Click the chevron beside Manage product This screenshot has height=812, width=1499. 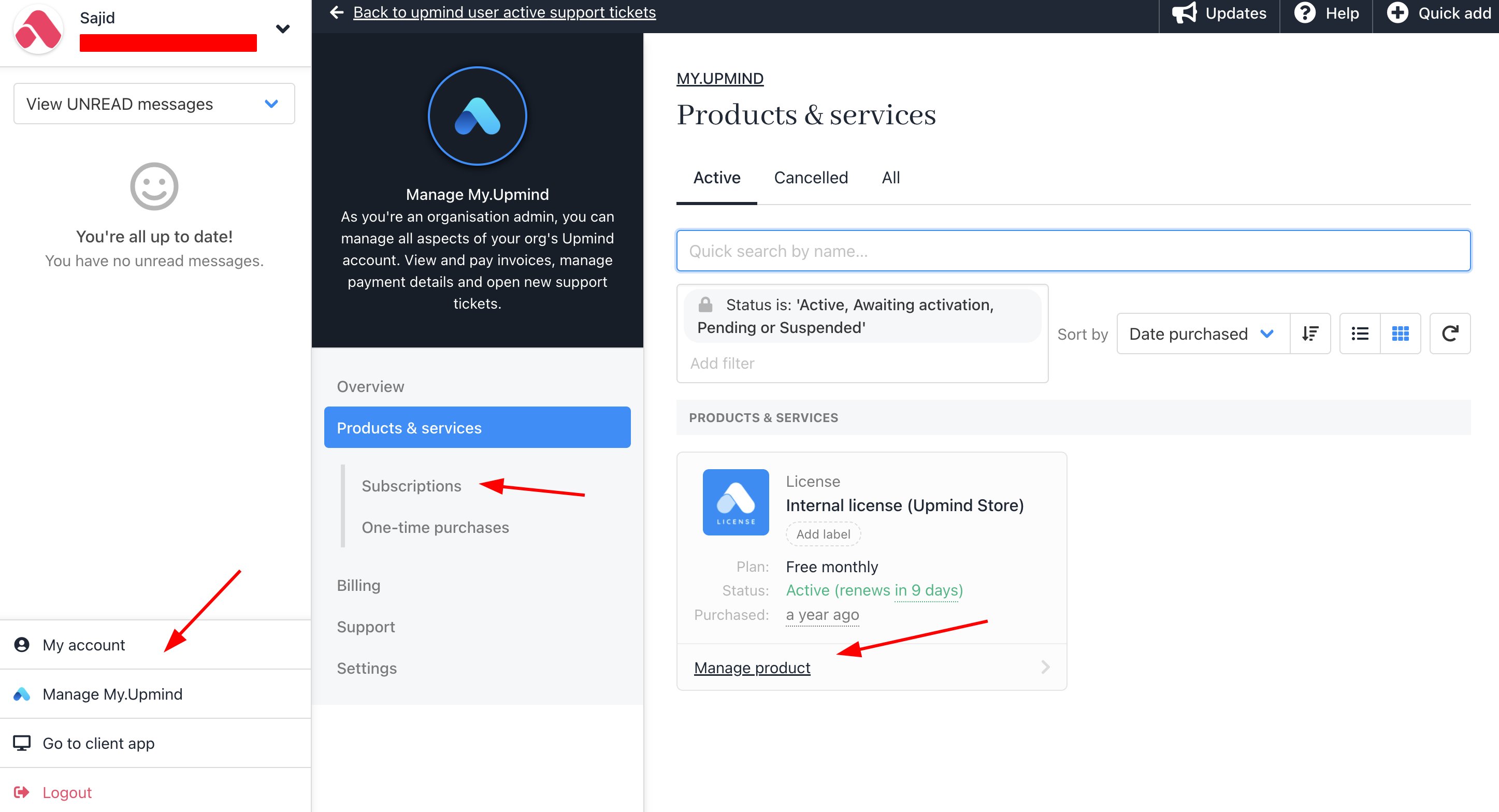[x=1045, y=667]
